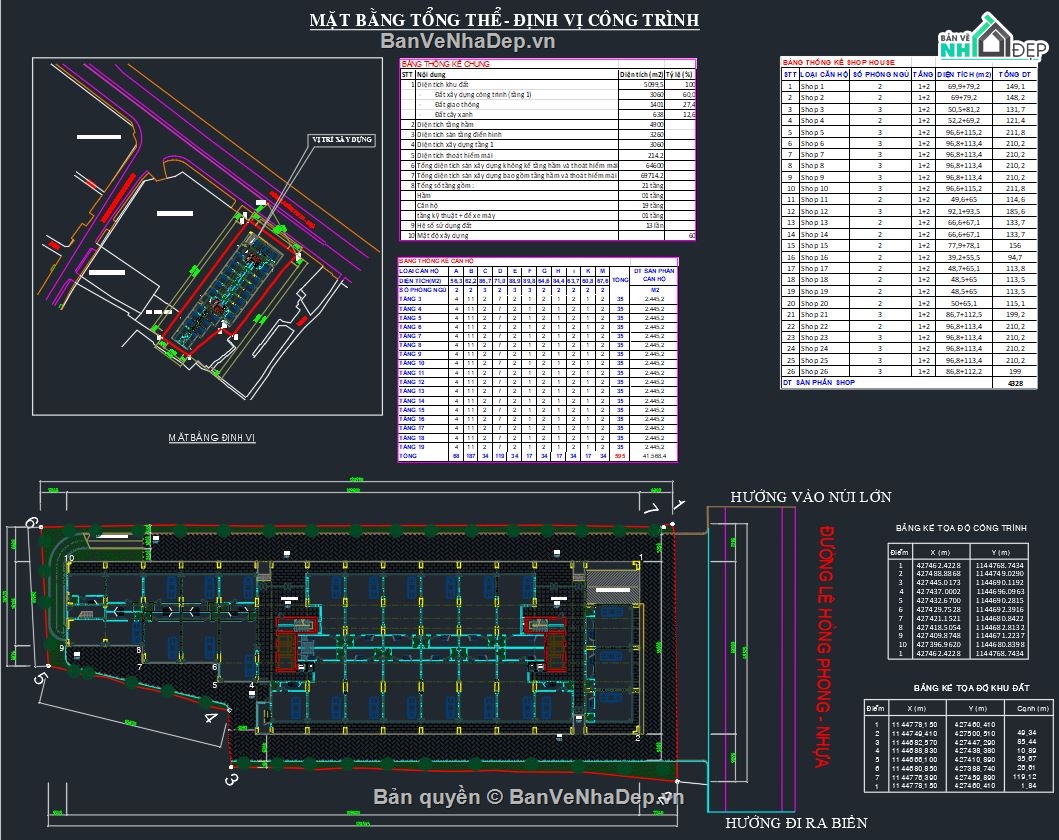The width and height of the screenshot is (1059, 840).
Task: Click the BanVeNhaDep.vn watermark at top
Action: click(466, 40)
